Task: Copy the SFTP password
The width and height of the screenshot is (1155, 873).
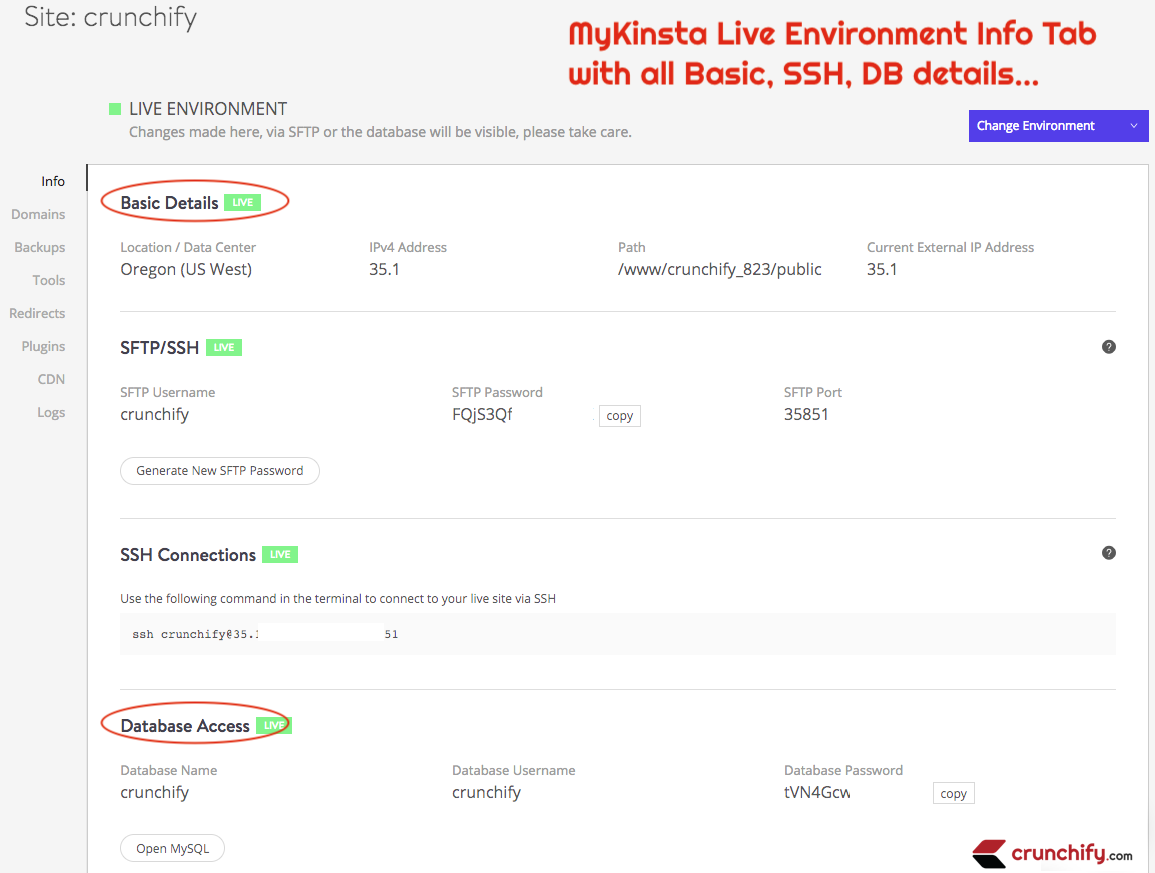Action: pos(619,416)
